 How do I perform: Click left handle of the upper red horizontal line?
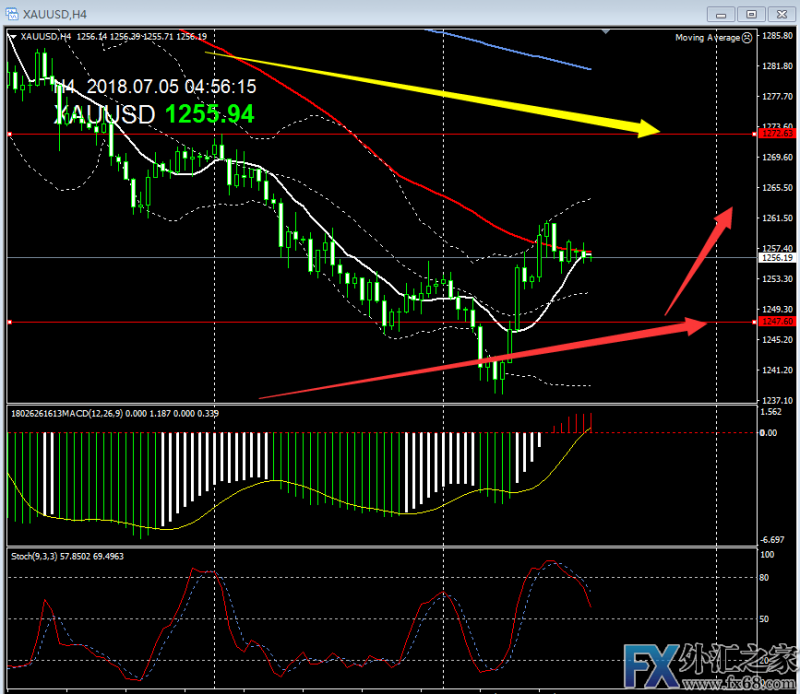(x=10, y=134)
